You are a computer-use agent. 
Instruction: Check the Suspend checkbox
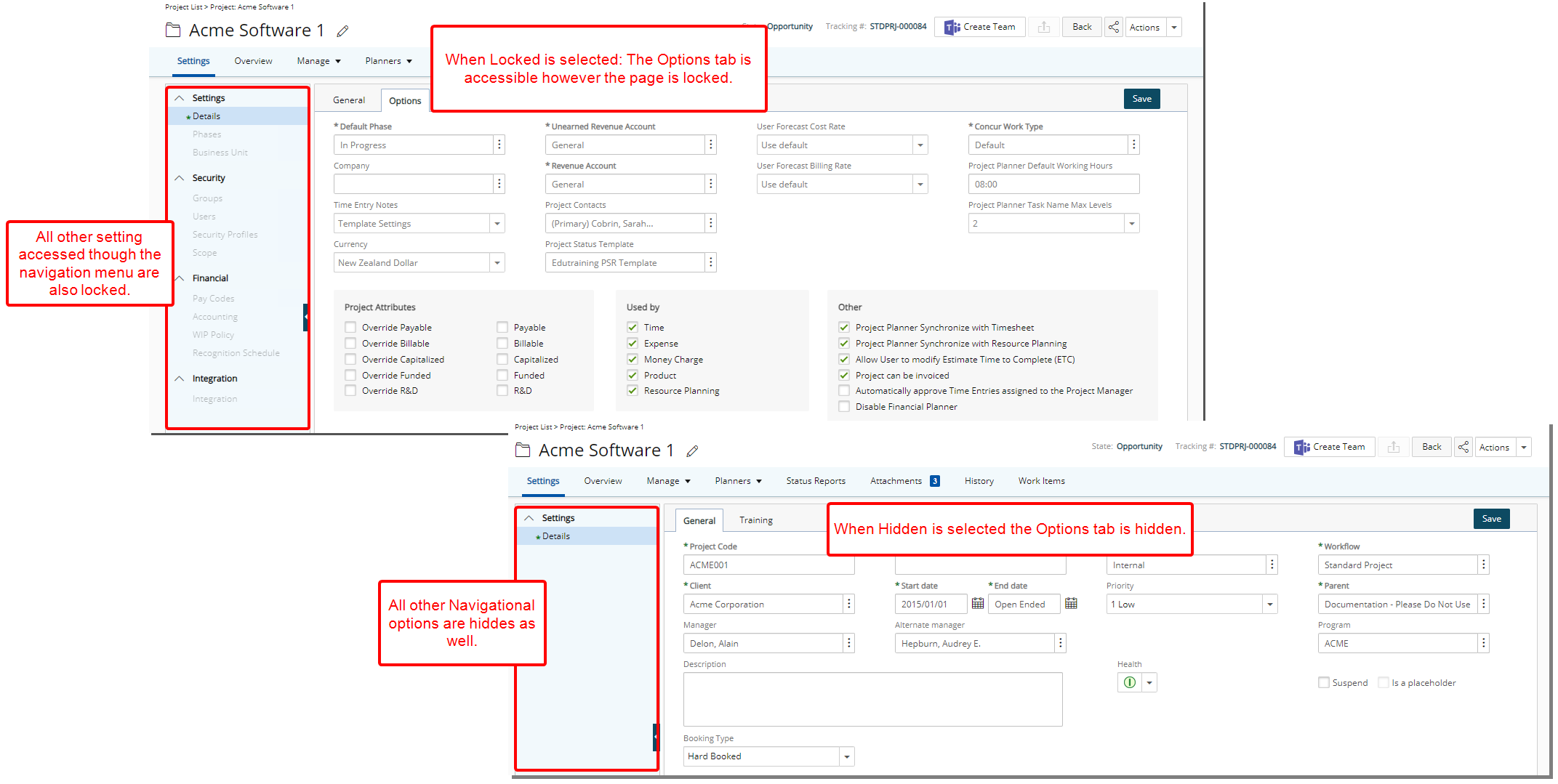(1324, 682)
